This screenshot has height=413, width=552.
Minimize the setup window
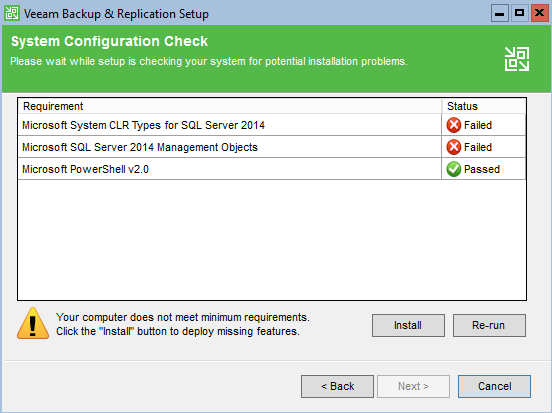click(500, 14)
